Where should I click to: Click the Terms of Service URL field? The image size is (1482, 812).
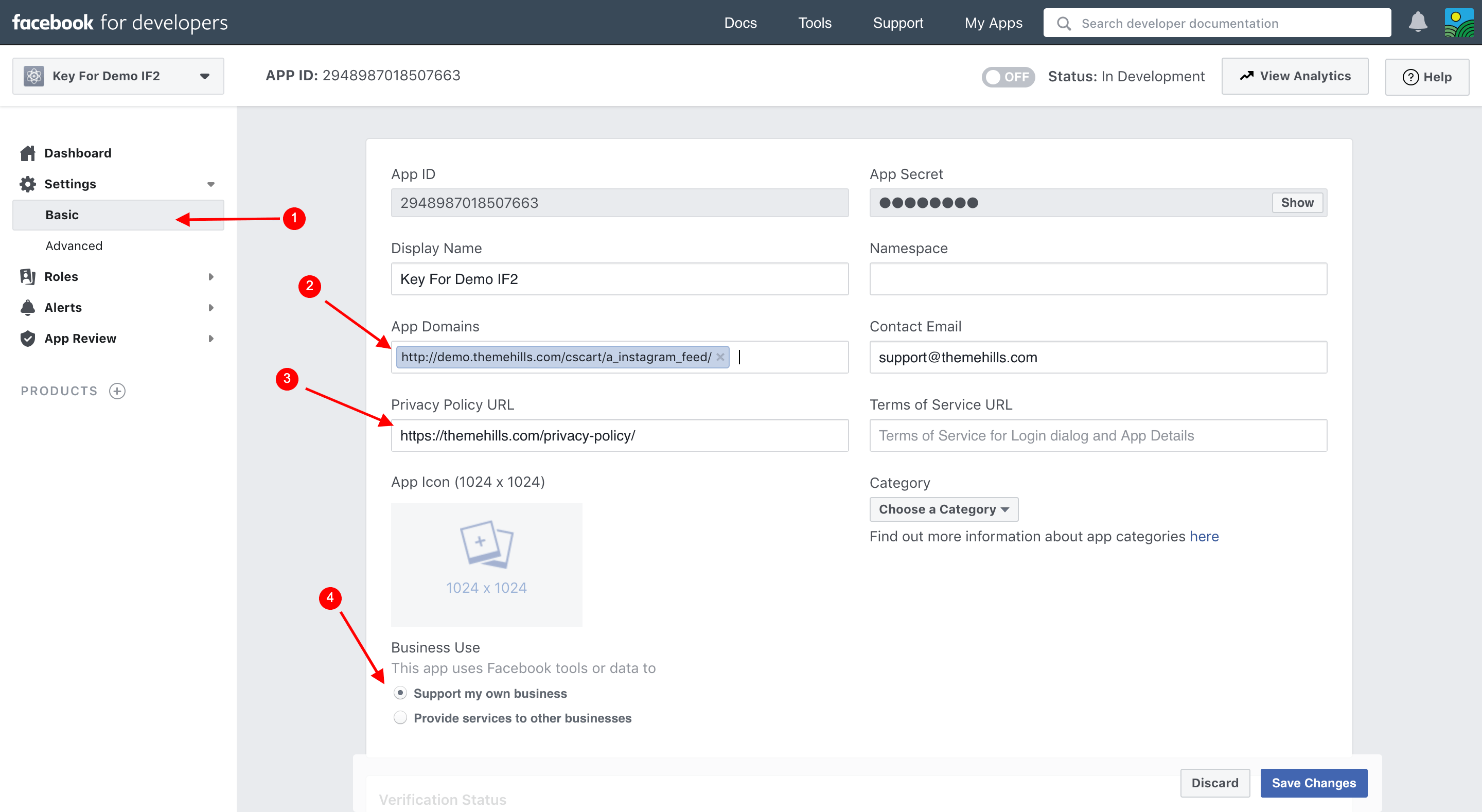pyautogui.click(x=1098, y=436)
